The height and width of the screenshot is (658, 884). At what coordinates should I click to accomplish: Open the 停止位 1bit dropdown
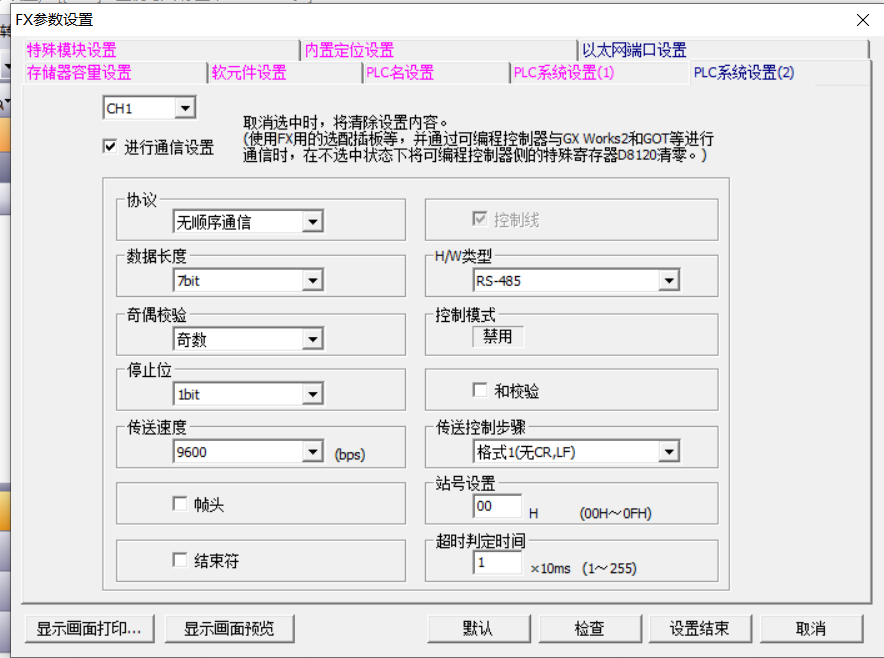pyautogui.click(x=312, y=395)
